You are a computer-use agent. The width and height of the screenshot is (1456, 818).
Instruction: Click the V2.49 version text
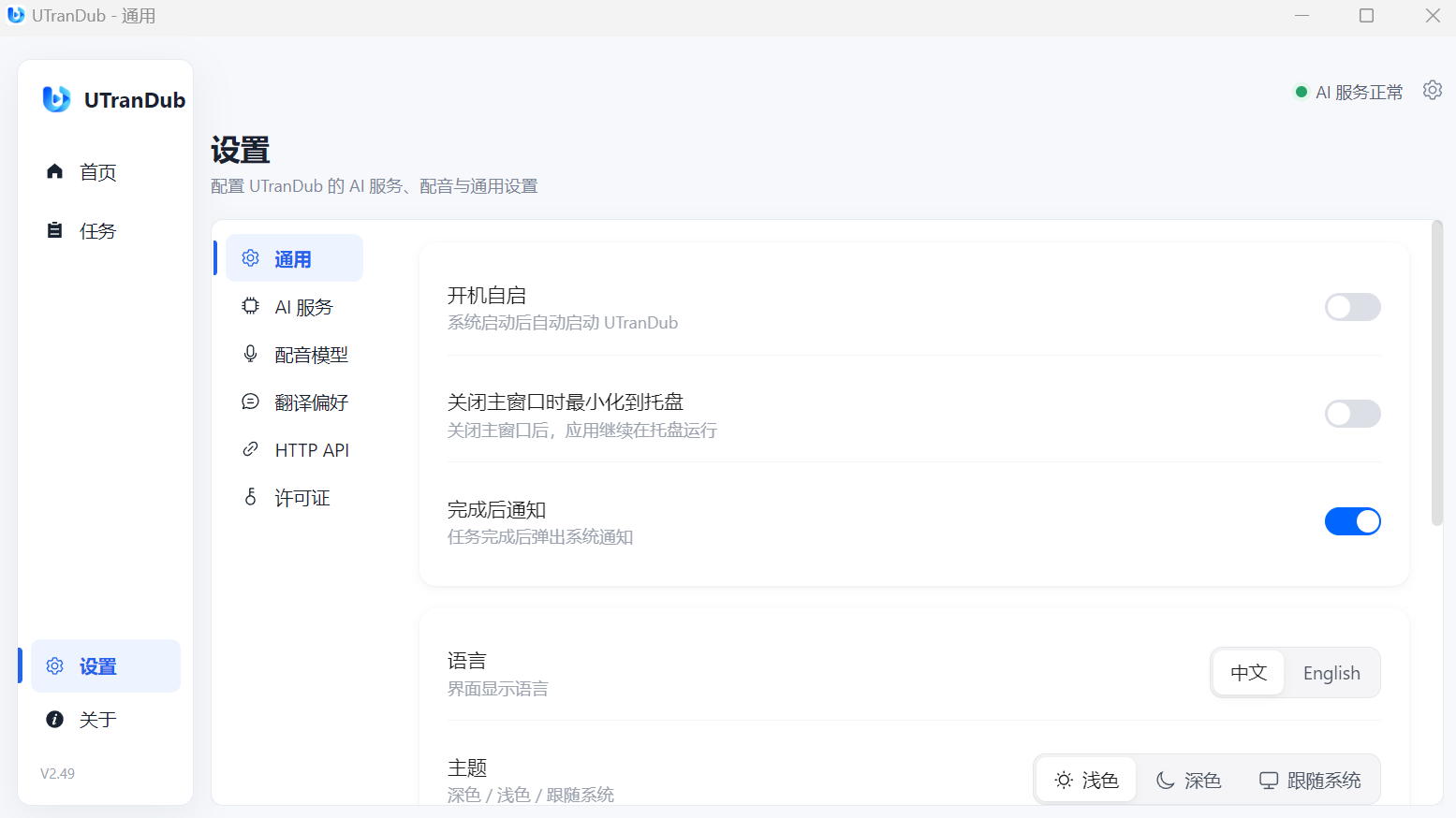[x=57, y=773]
